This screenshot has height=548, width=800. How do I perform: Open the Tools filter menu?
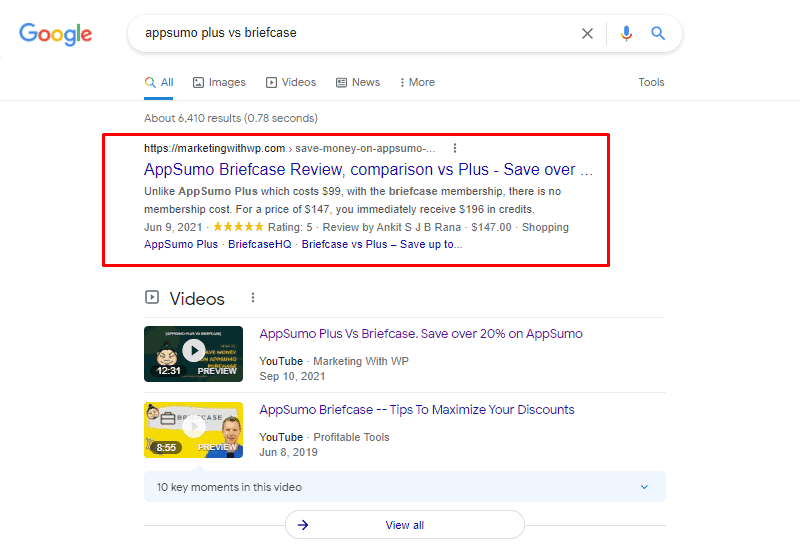coord(651,82)
